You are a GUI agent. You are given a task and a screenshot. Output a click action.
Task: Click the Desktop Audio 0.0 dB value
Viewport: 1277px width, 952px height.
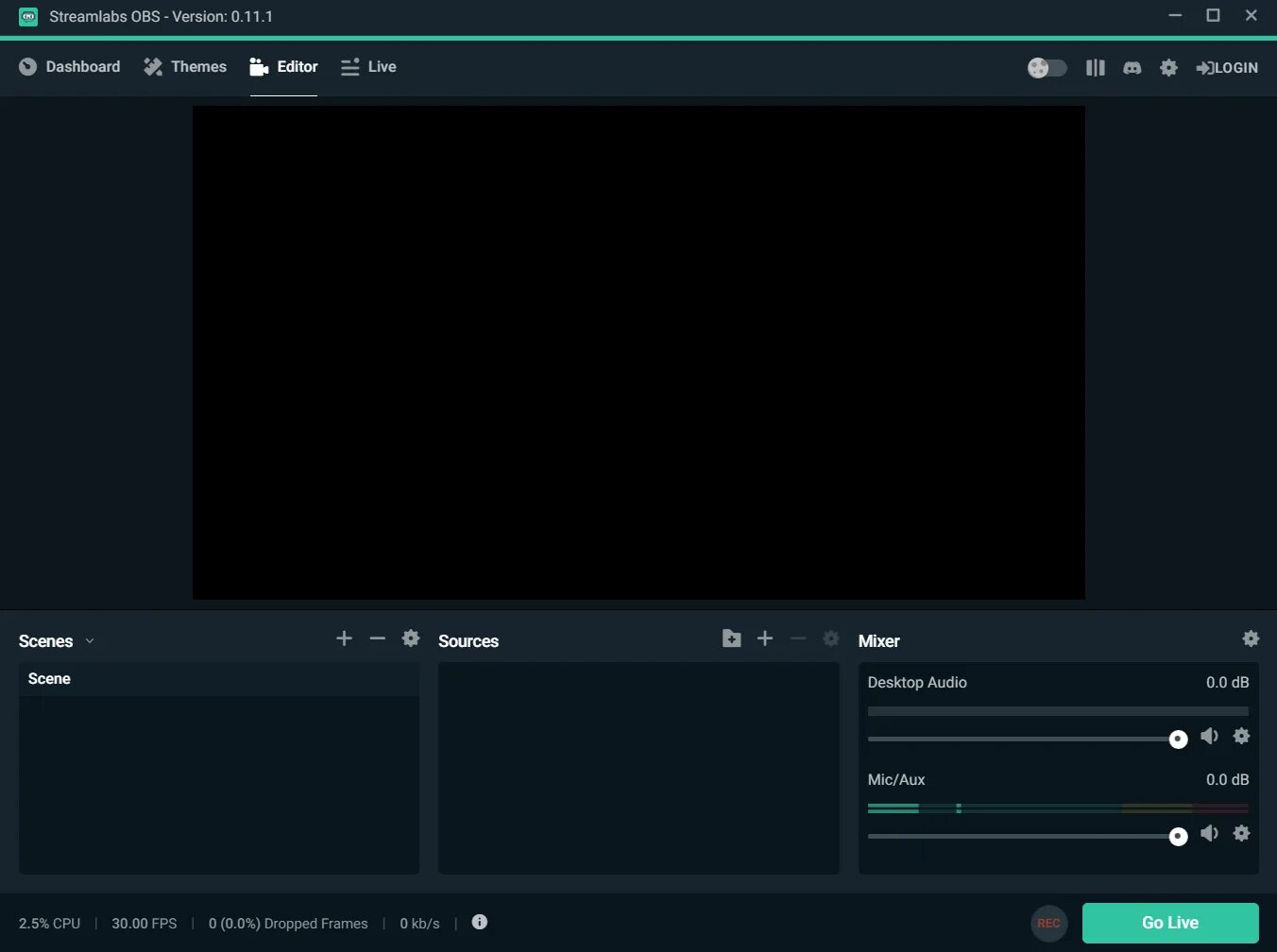click(x=1227, y=683)
